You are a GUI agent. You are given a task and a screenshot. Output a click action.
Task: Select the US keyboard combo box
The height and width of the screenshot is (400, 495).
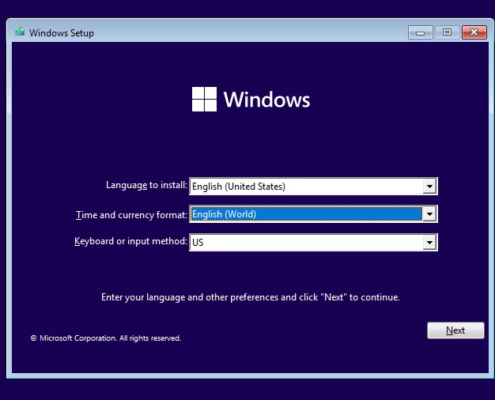pyautogui.click(x=313, y=242)
